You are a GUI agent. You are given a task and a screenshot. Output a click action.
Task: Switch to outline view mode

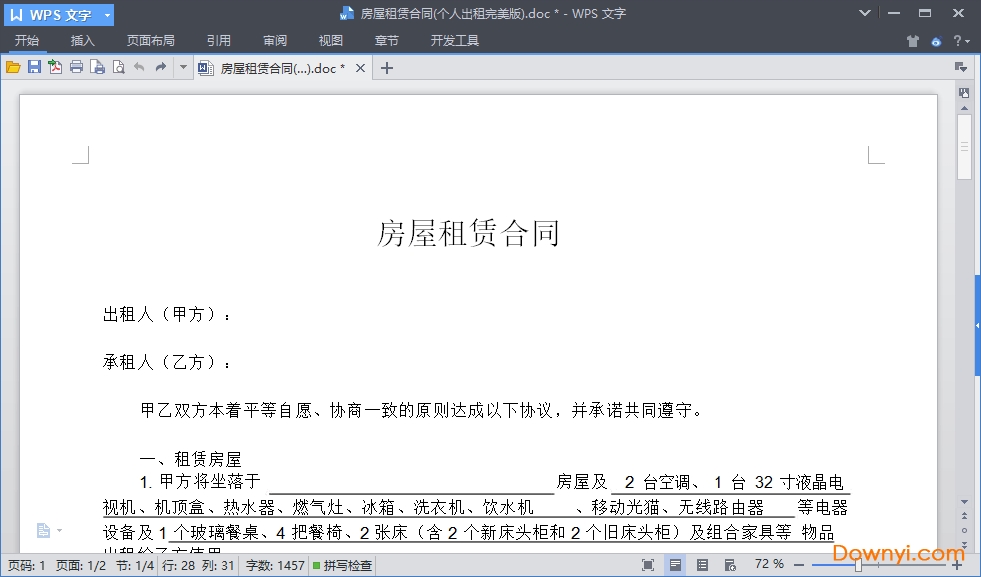click(x=702, y=565)
